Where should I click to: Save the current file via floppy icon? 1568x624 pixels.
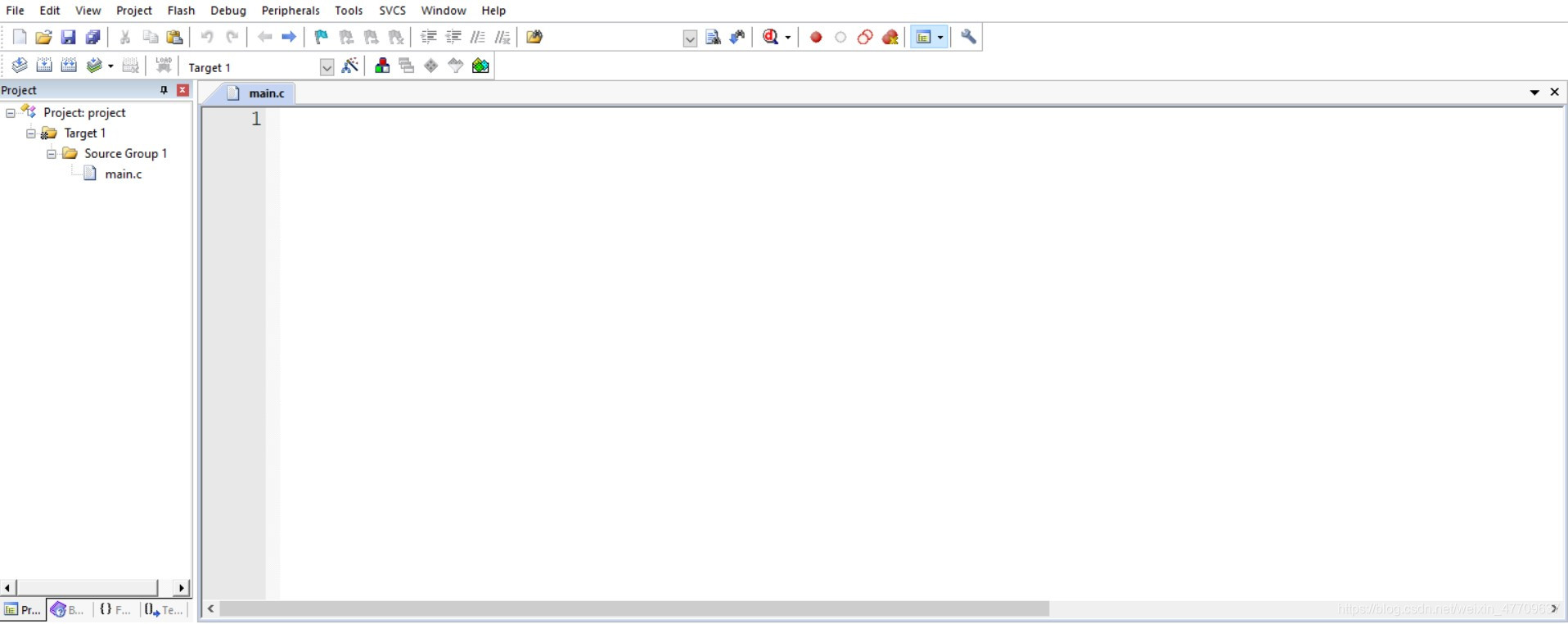click(x=68, y=37)
